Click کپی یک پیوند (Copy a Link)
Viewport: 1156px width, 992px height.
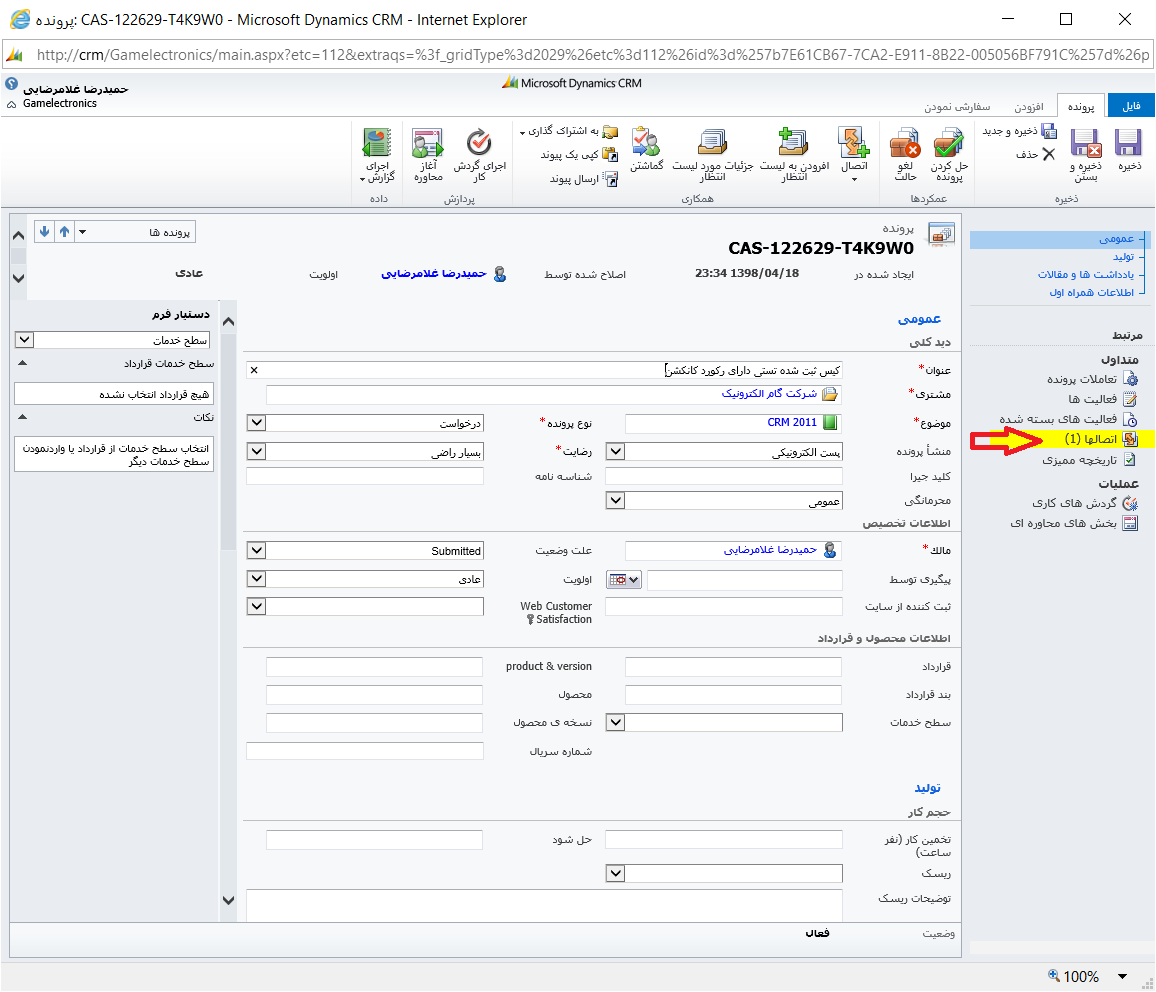click(x=579, y=155)
